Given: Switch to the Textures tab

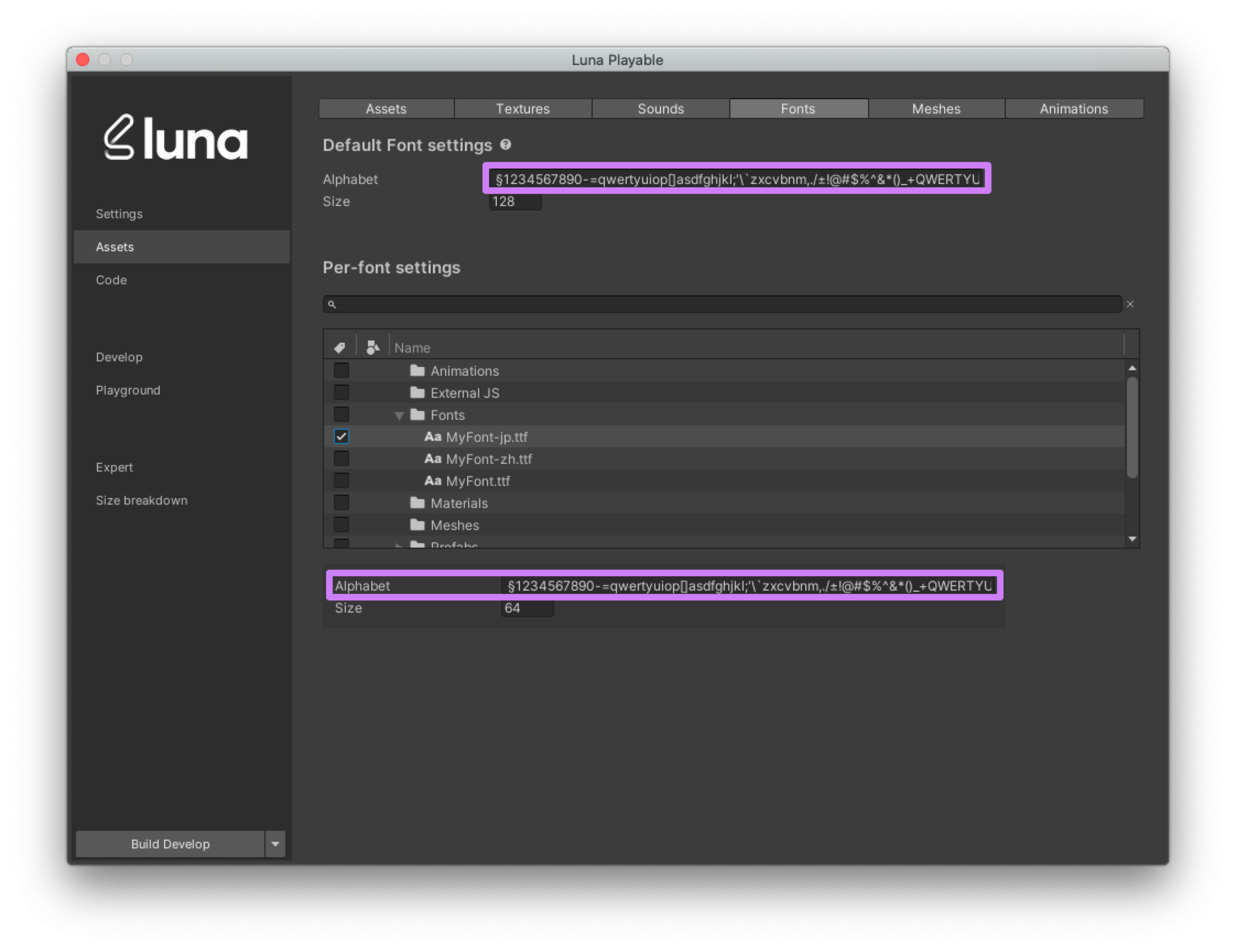Looking at the screenshot, I should [522, 109].
